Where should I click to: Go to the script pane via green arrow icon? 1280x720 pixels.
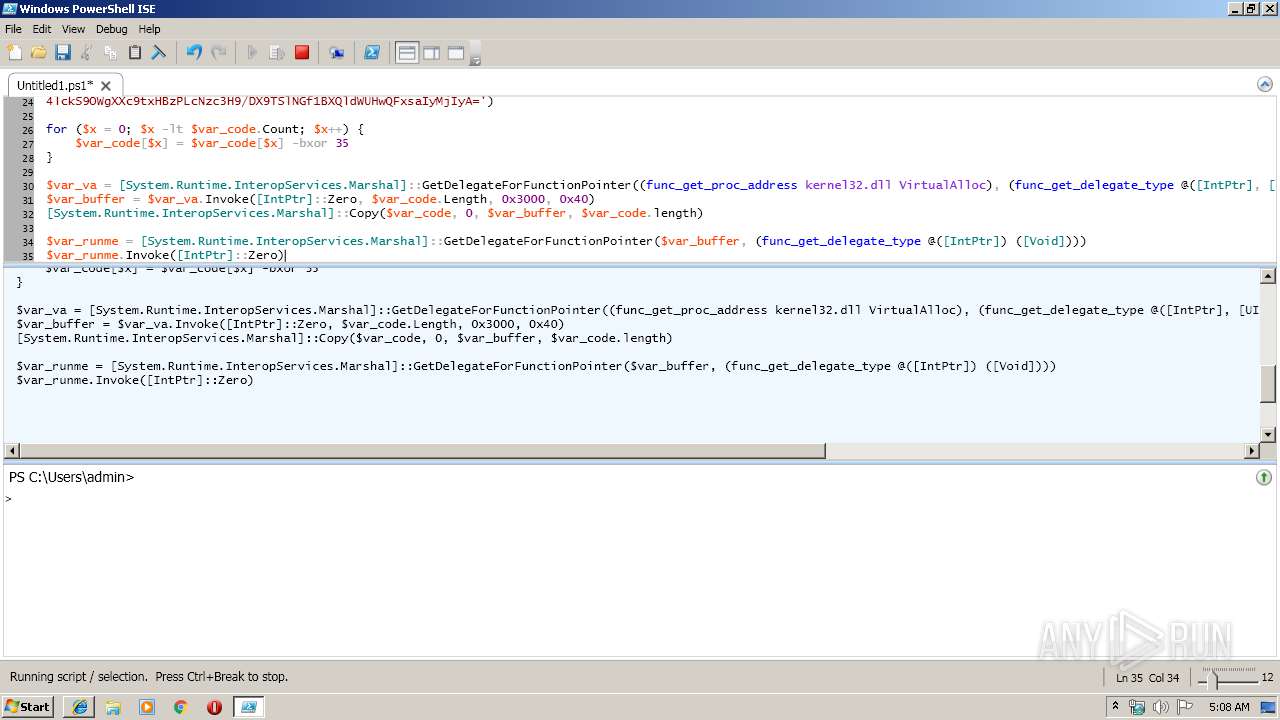pyautogui.click(x=1264, y=477)
